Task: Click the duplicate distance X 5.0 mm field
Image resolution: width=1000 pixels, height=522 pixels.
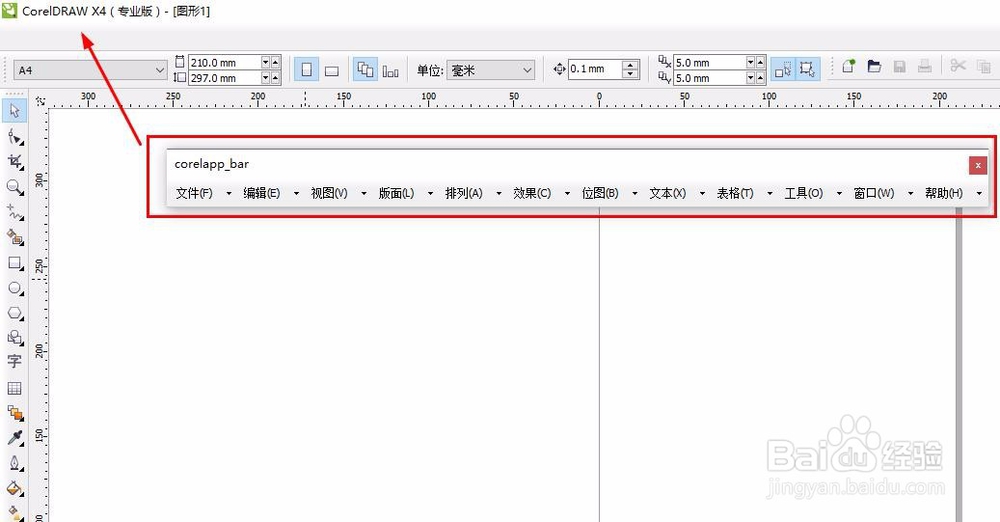Action: pos(710,63)
